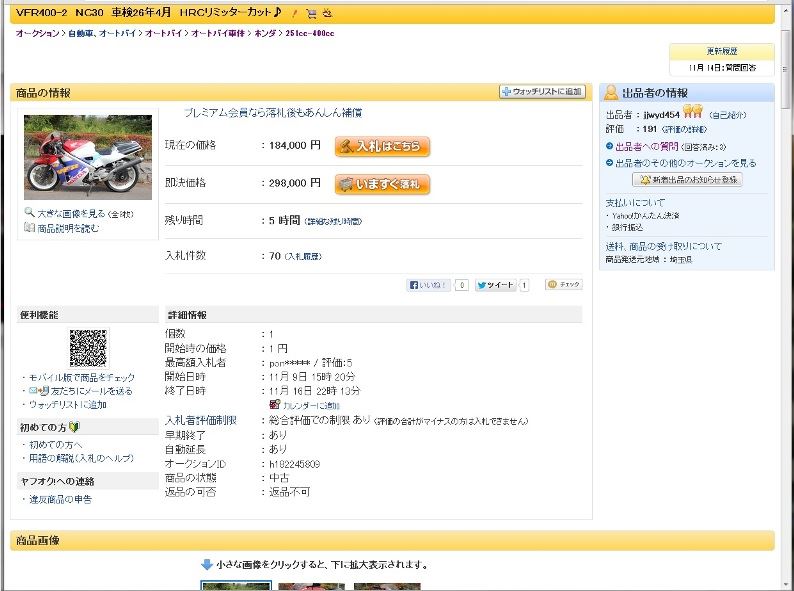Open seller jjwyd454 profile link

click(x=661, y=115)
